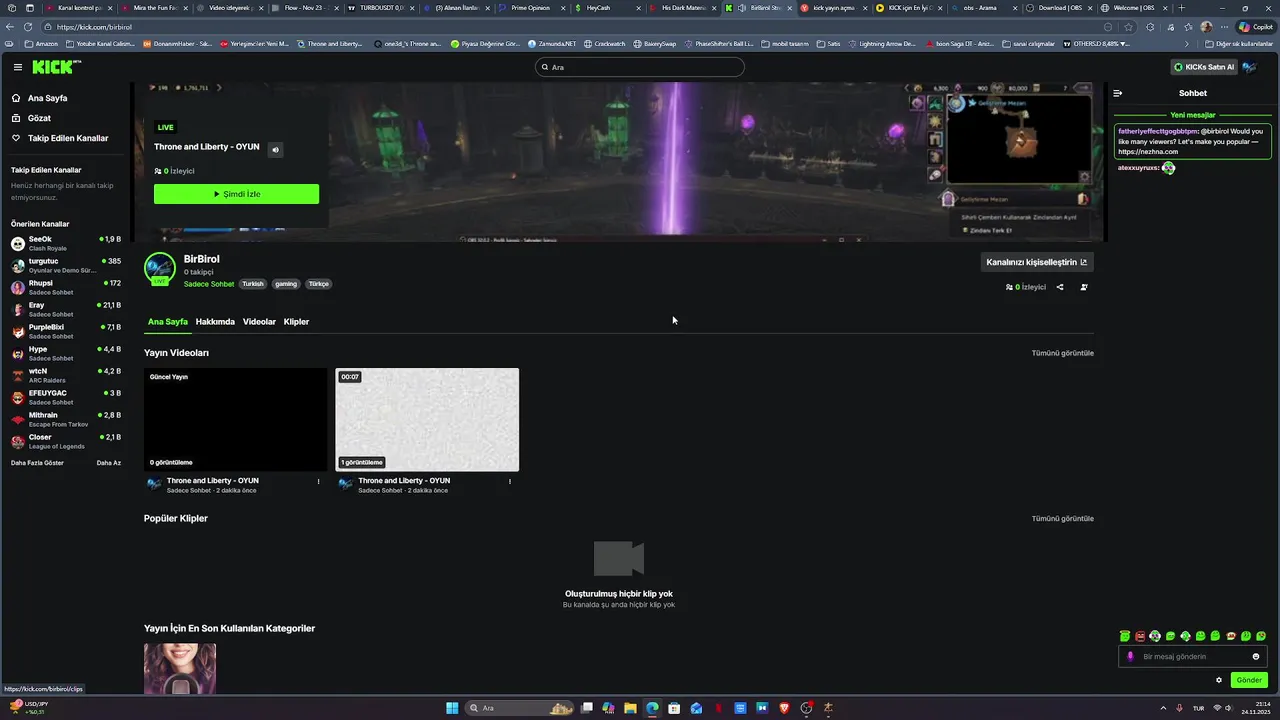Open browser settings three-dot menu
This screenshot has width=1280, height=720.
[x=1225, y=27]
